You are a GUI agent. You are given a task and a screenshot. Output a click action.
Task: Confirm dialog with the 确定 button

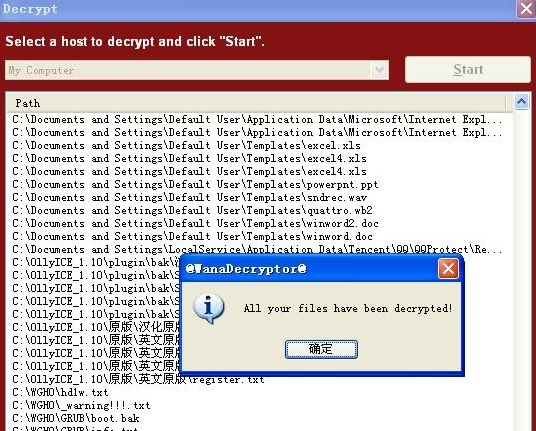coord(321,349)
